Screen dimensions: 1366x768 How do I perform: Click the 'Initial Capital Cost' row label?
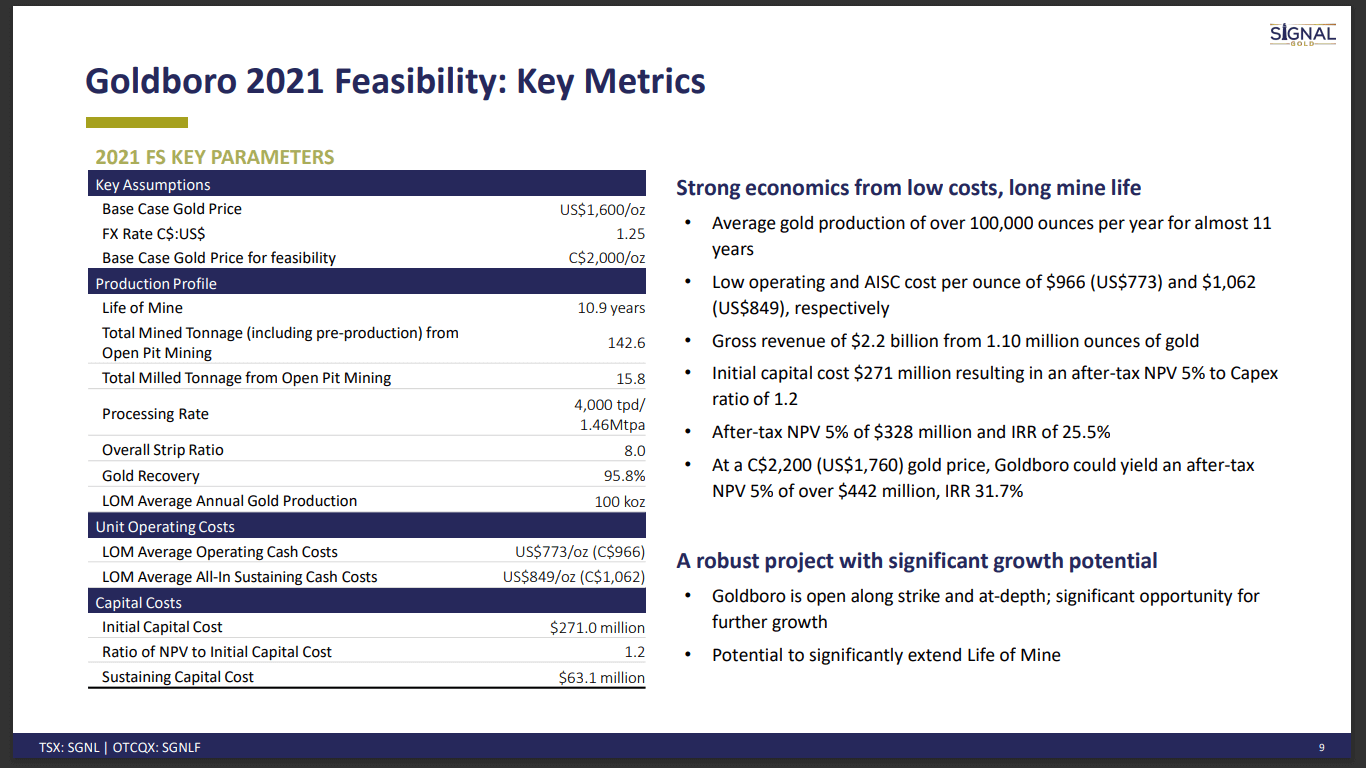pyautogui.click(x=162, y=627)
